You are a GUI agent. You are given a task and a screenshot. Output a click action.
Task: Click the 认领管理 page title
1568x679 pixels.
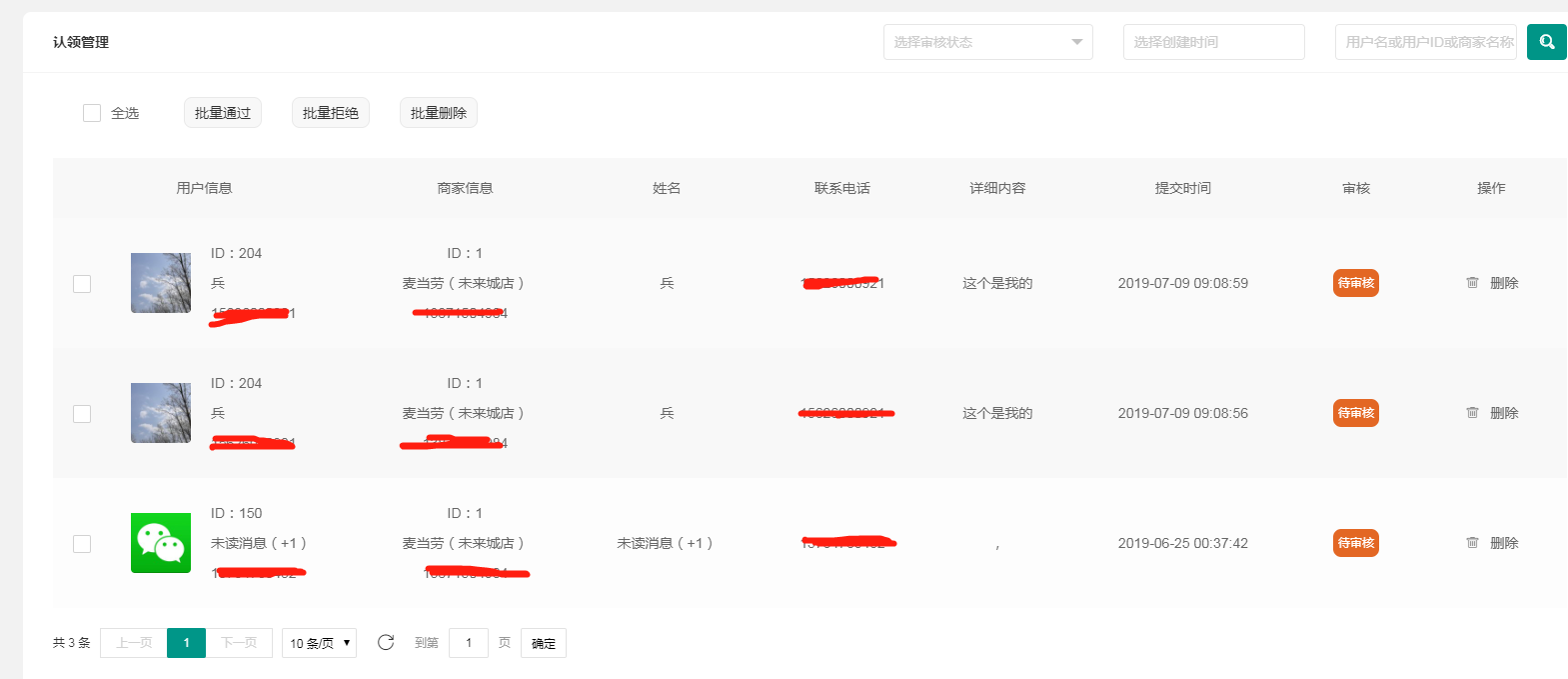[81, 42]
